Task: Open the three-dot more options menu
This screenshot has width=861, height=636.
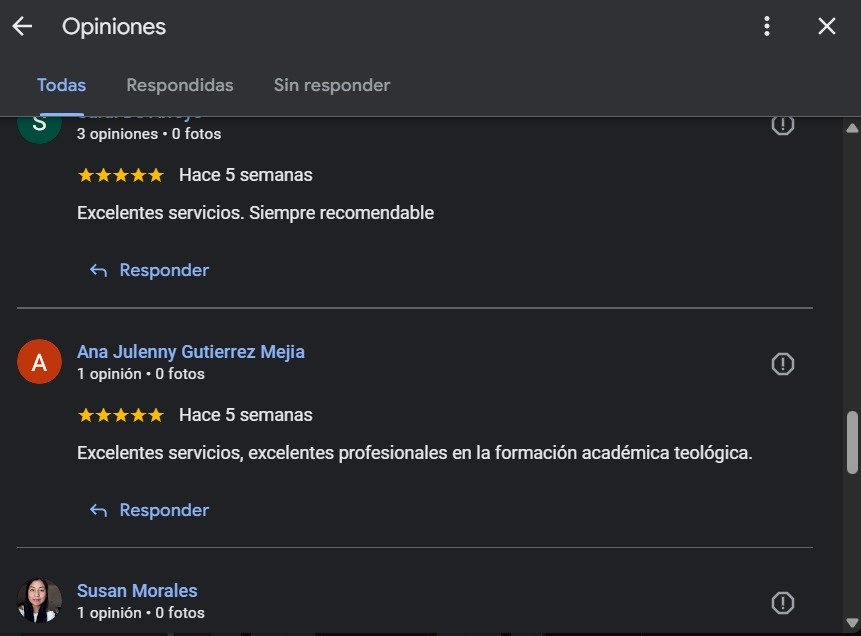Action: [767, 27]
